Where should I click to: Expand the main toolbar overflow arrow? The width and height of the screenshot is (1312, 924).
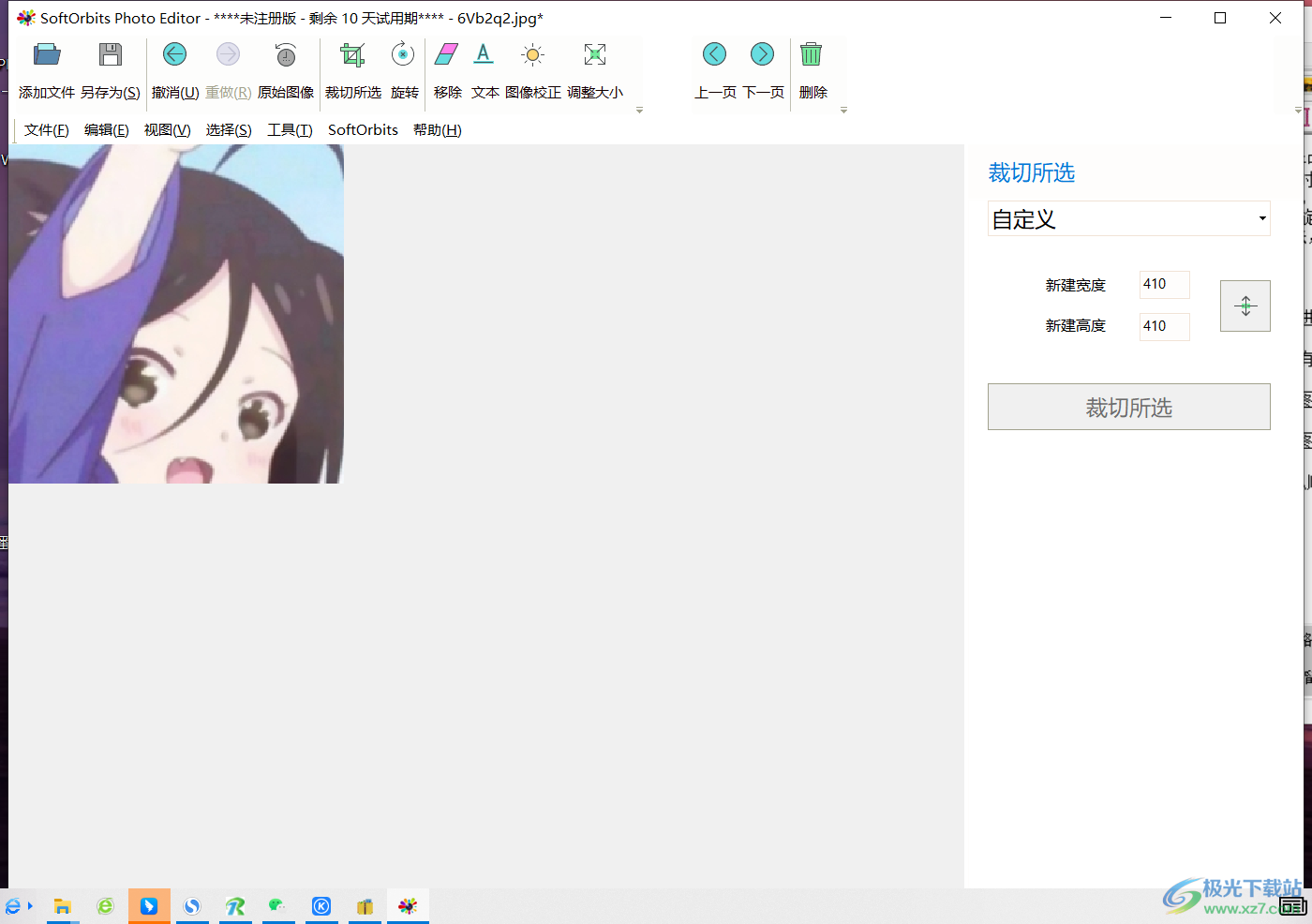coord(640,111)
